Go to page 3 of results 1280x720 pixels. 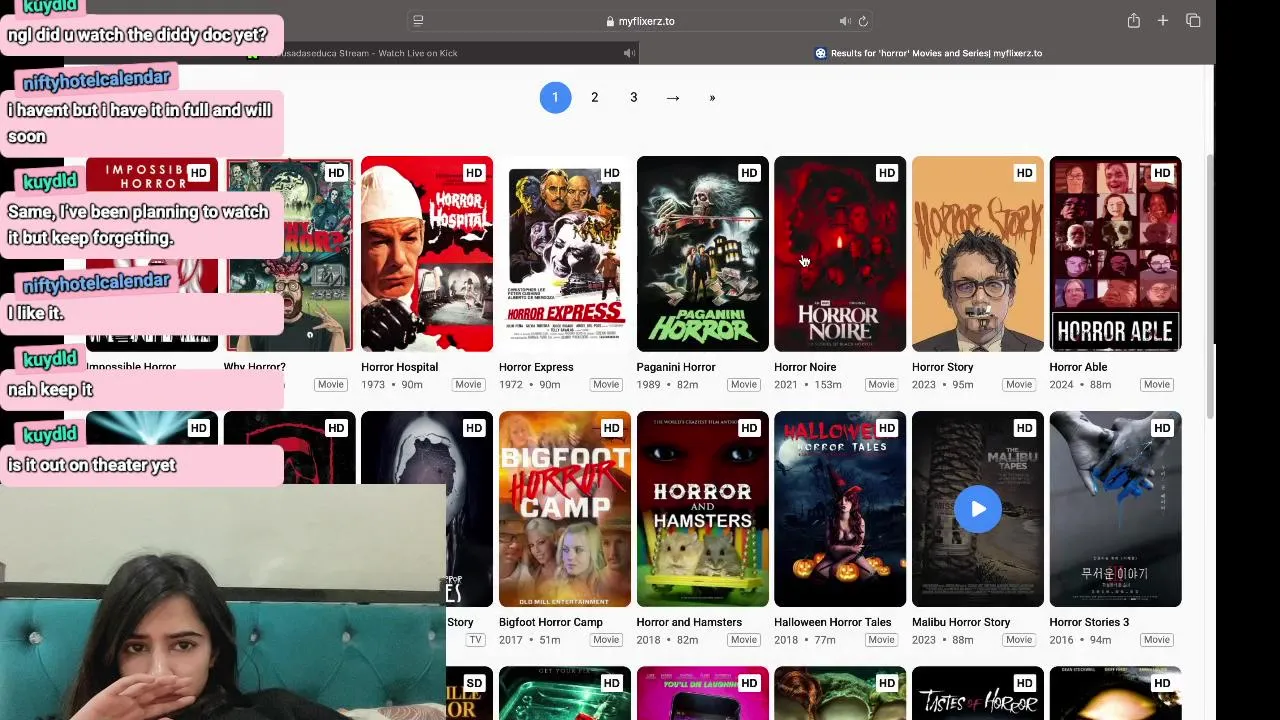(633, 97)
